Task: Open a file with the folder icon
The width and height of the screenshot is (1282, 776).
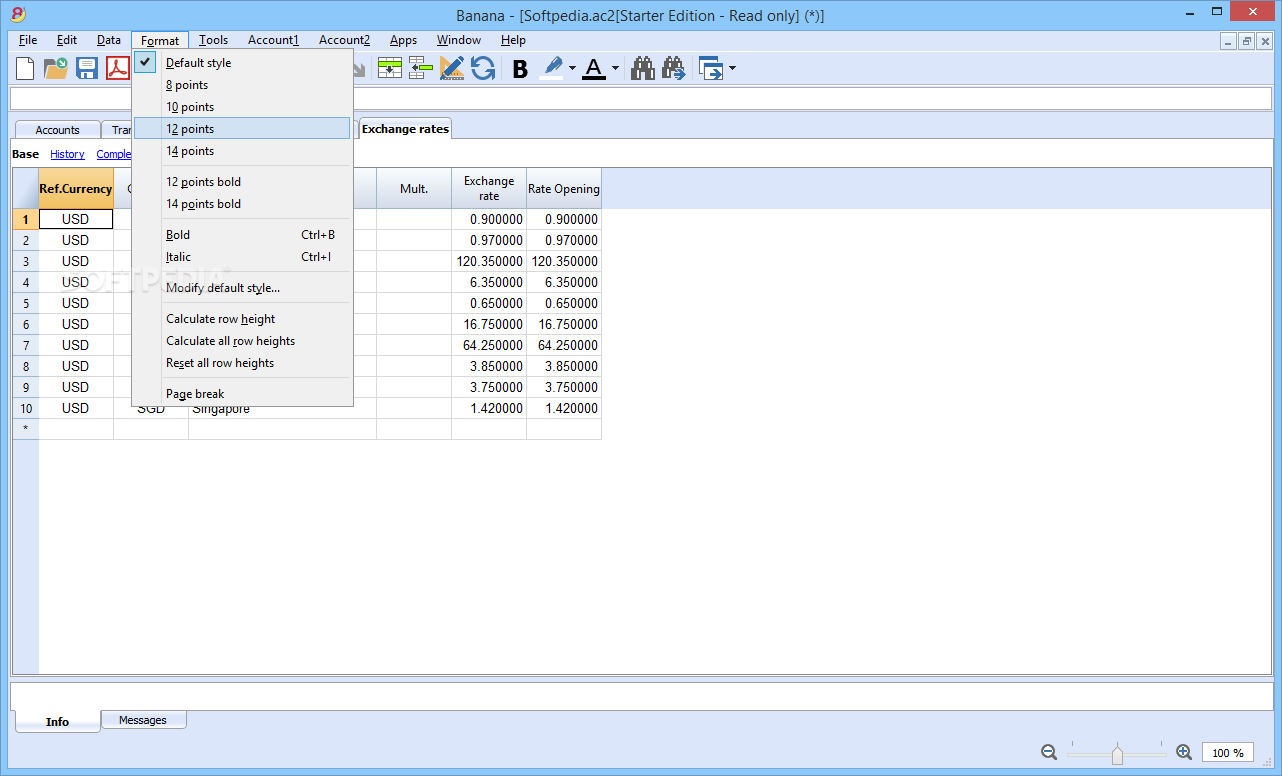Action: tap(56, 69)
